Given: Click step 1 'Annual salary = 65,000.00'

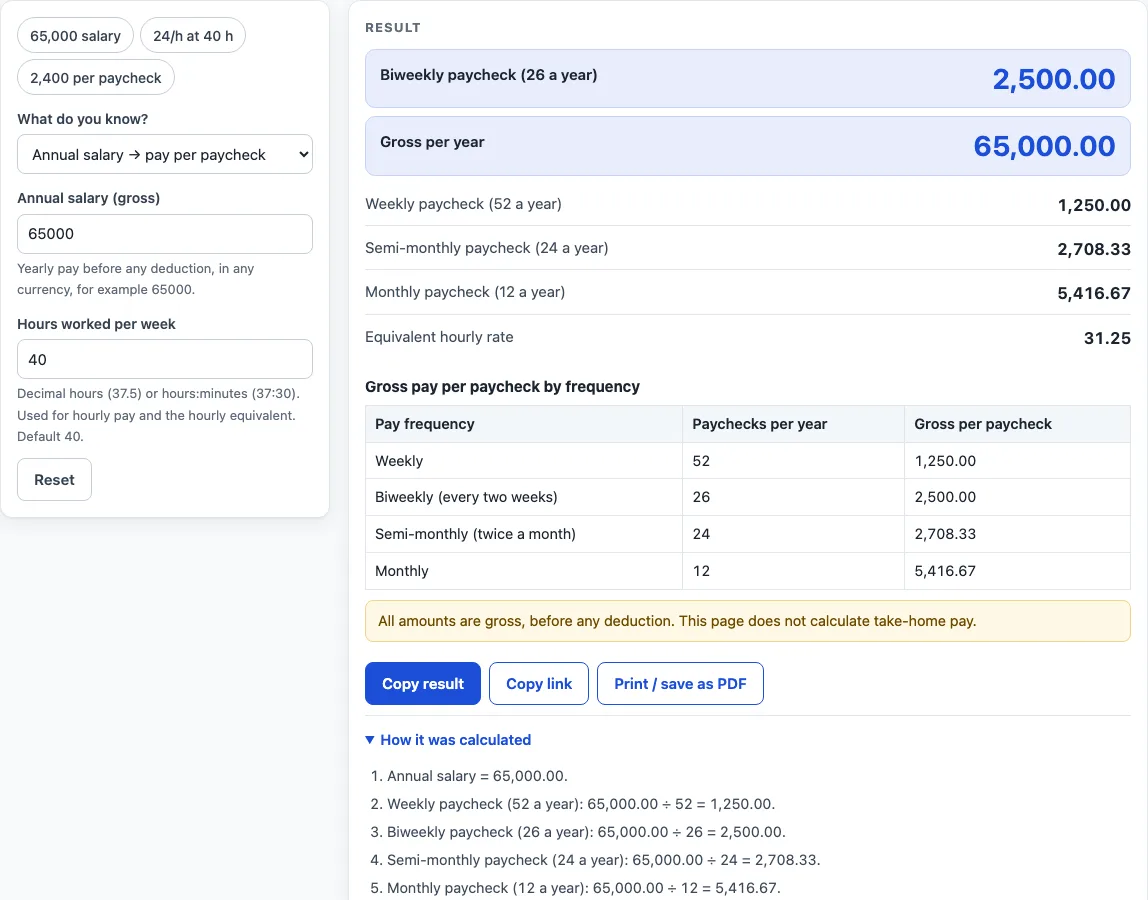Looking at the screenshot, I should click(477, 776).
